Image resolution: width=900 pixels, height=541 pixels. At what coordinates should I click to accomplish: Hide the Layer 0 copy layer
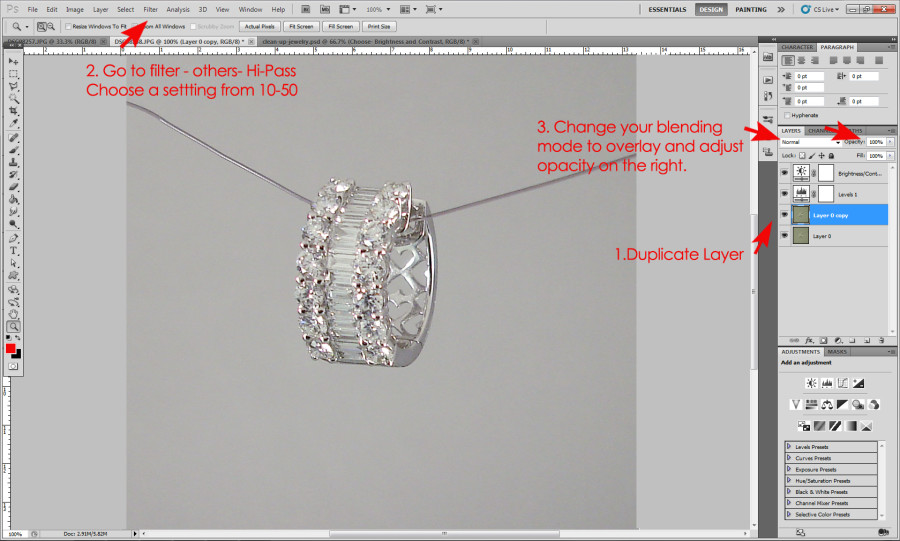(784, 215)
